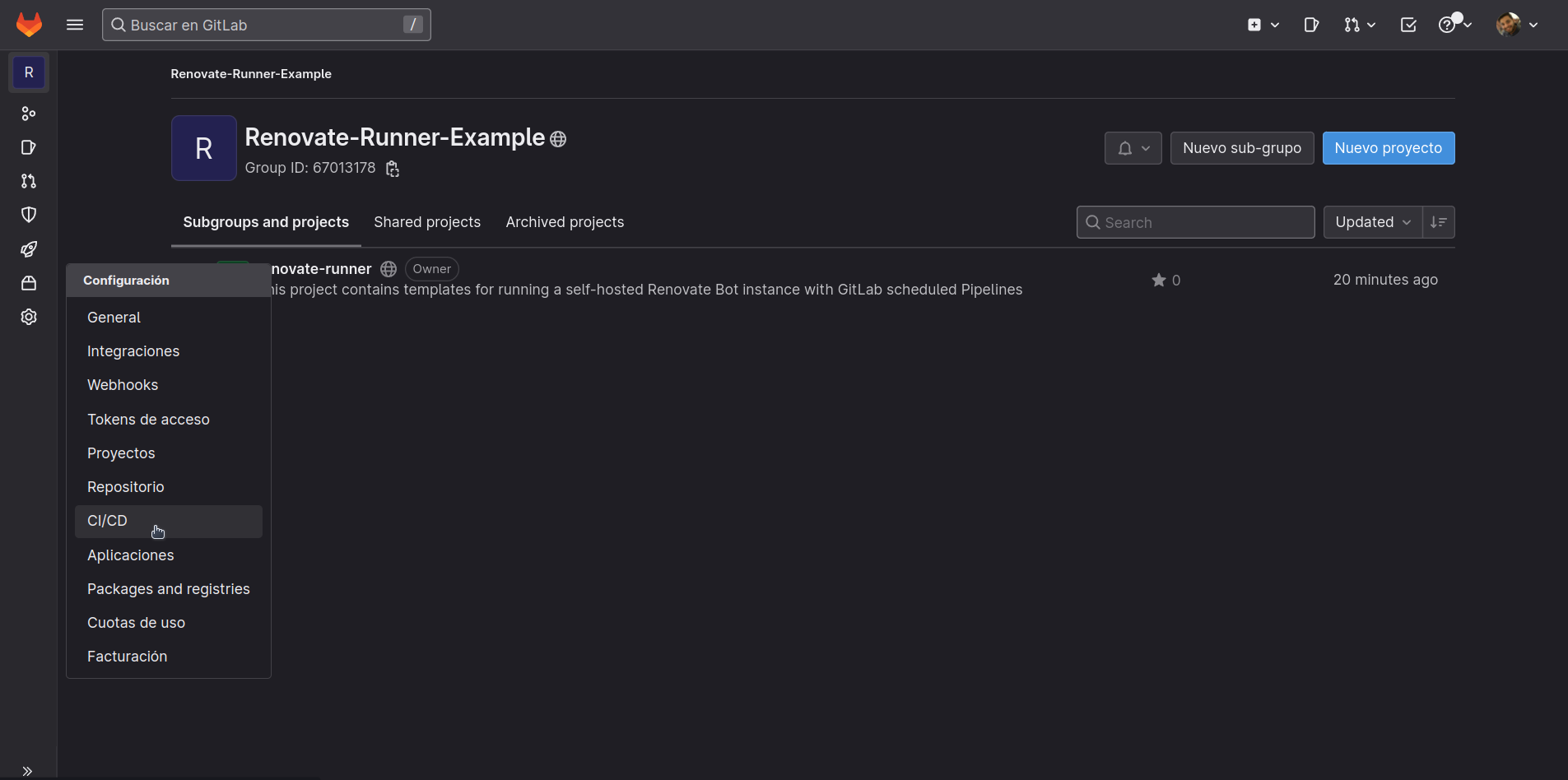This screenshot has width=1568, height=780.
Task: Open group information sidebar icon
Action: point(29,114)
